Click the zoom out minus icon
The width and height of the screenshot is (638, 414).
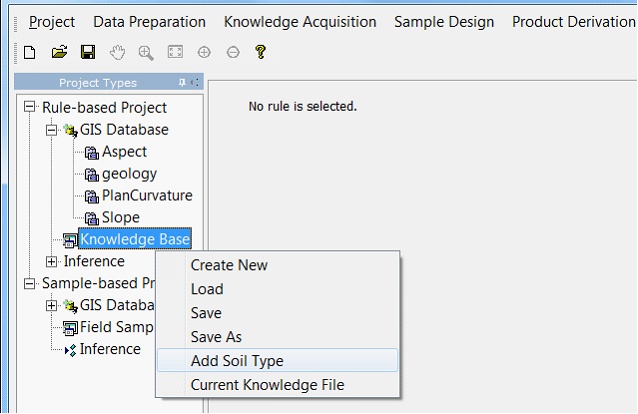tap(233, 52)
